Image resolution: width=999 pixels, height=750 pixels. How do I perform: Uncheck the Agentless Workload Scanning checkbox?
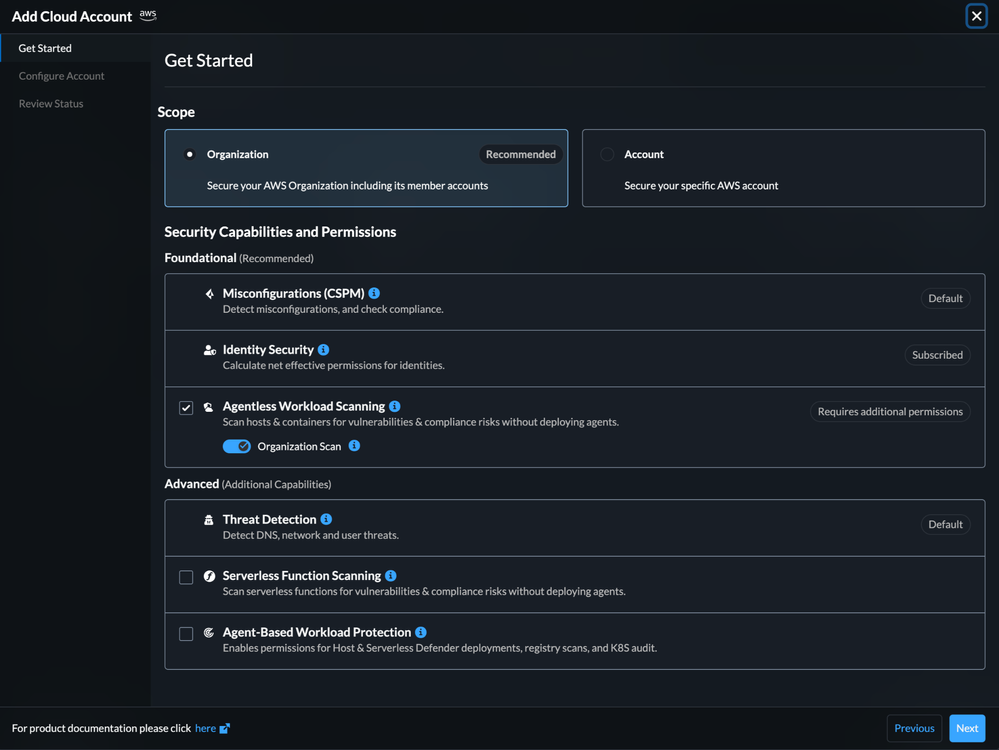point(186,408)
